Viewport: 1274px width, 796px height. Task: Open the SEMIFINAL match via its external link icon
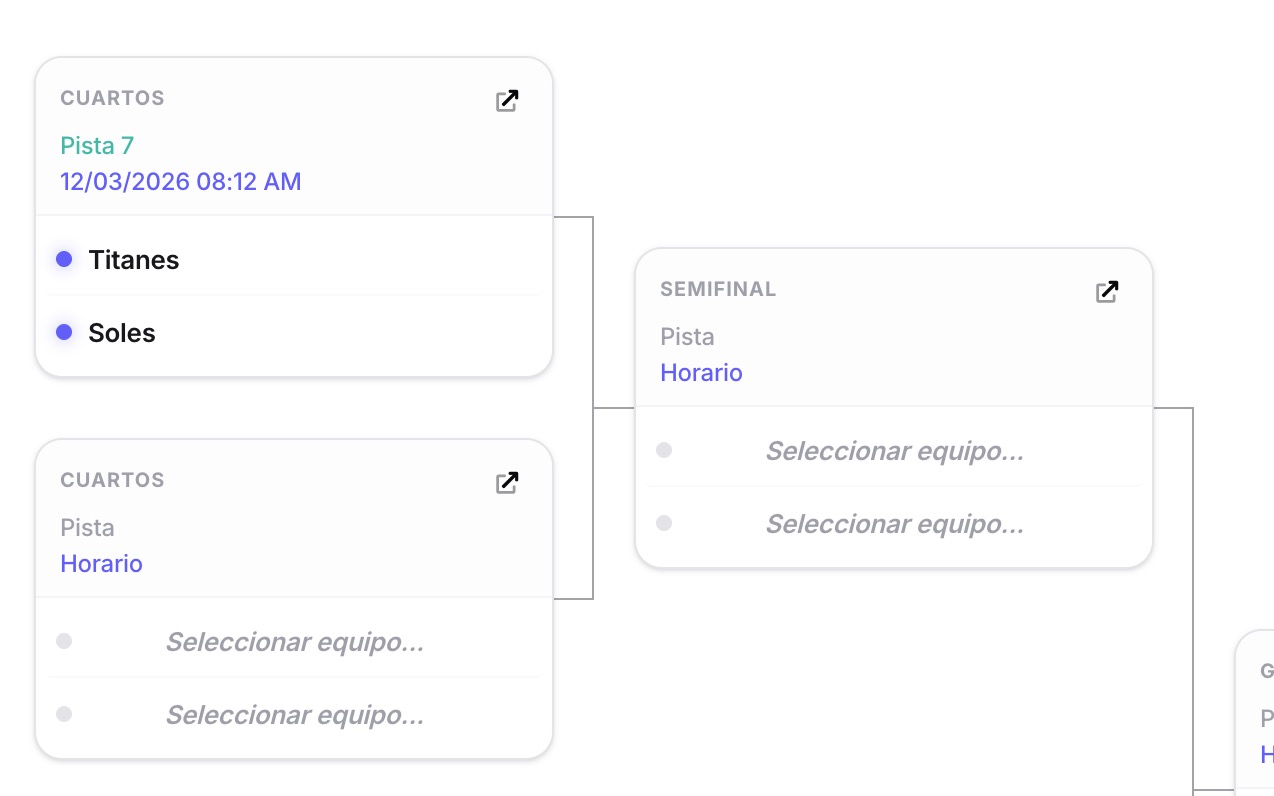point(1107,291)
